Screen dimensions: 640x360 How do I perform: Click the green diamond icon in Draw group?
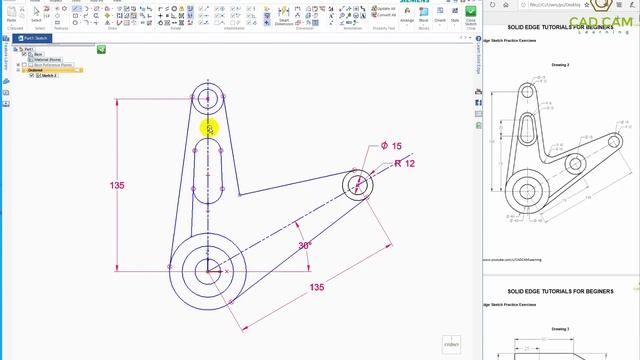click(x=107, y=16)
